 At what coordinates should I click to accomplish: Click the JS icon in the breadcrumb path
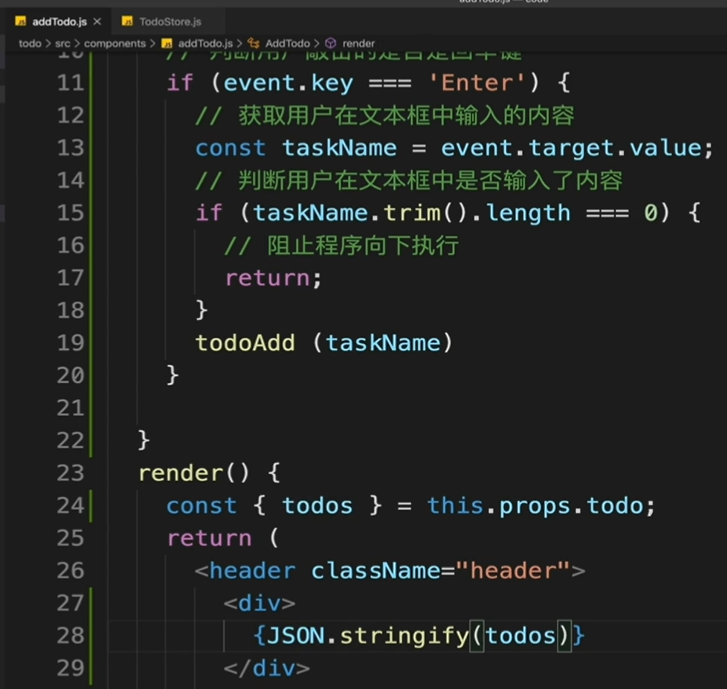(x=167, y=44)
